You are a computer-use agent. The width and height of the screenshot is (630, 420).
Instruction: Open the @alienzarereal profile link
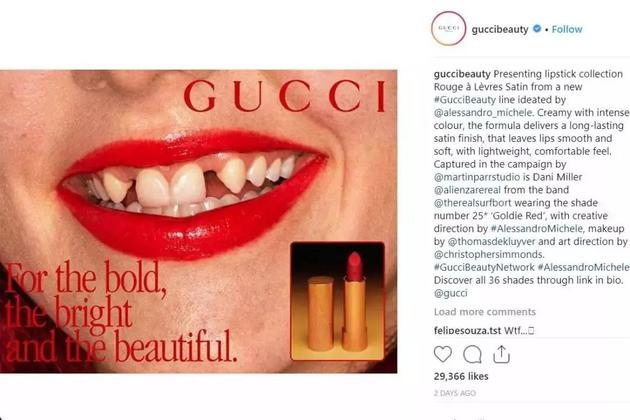pyautogui.click(x=467, y=190)
